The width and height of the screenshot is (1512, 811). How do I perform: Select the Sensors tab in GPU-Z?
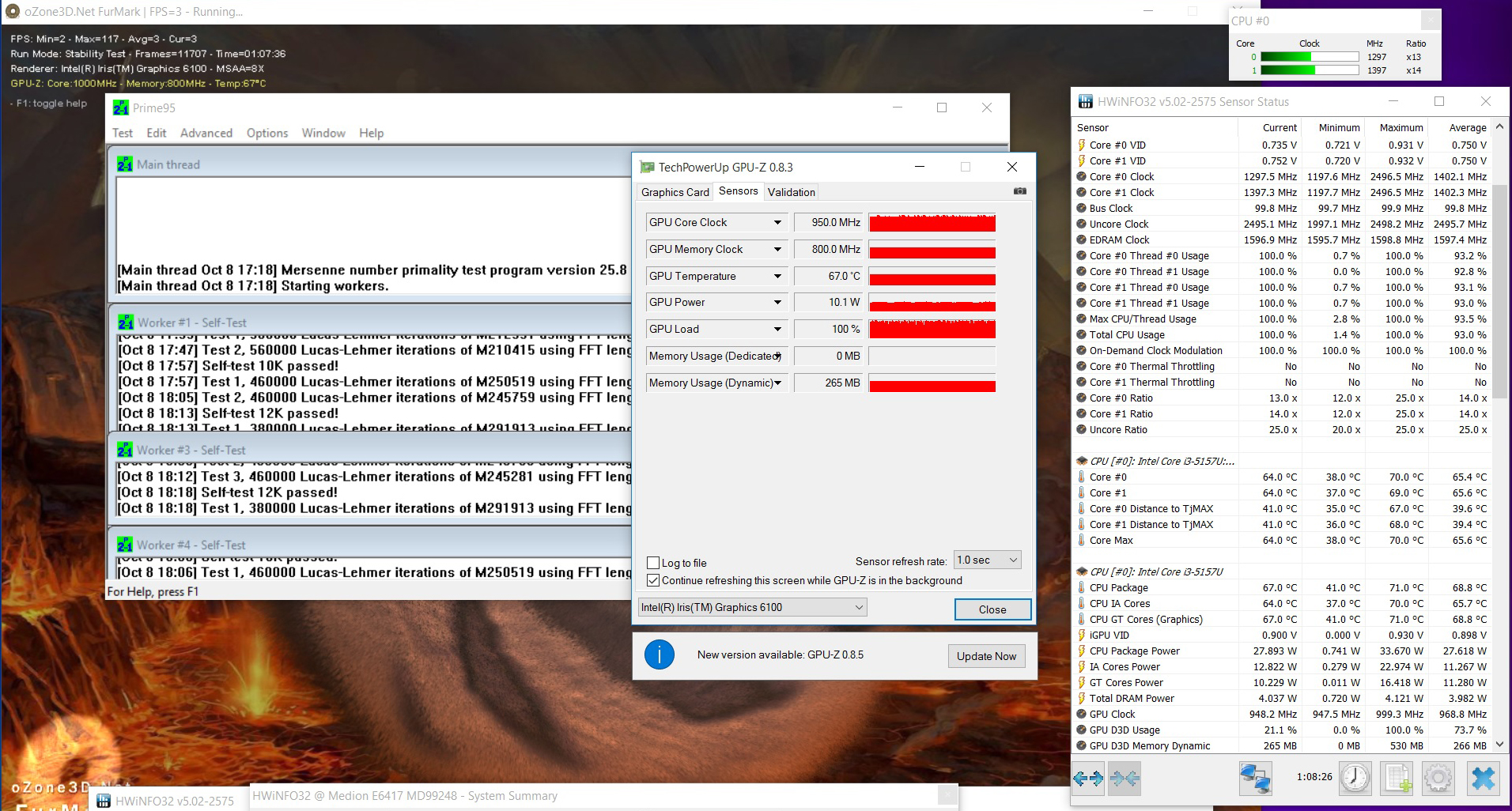pos(739,191)
